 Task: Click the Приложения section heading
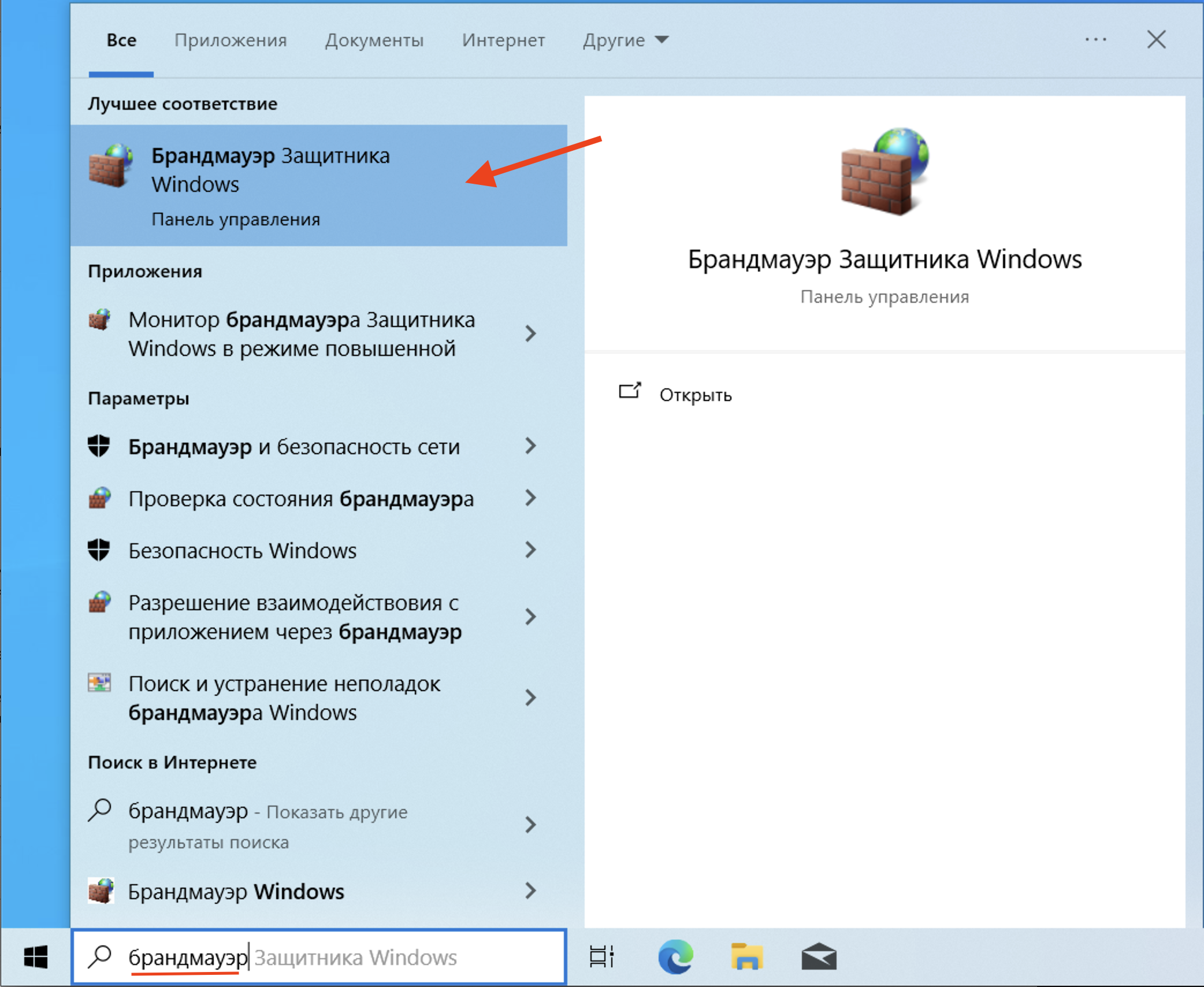coord(145,272)
